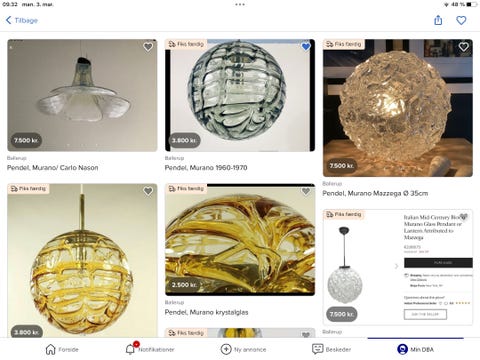Screen dimensions: 480x360
Task: Toggle heart on amber globe pendant listing
Action: pos(148,191)
